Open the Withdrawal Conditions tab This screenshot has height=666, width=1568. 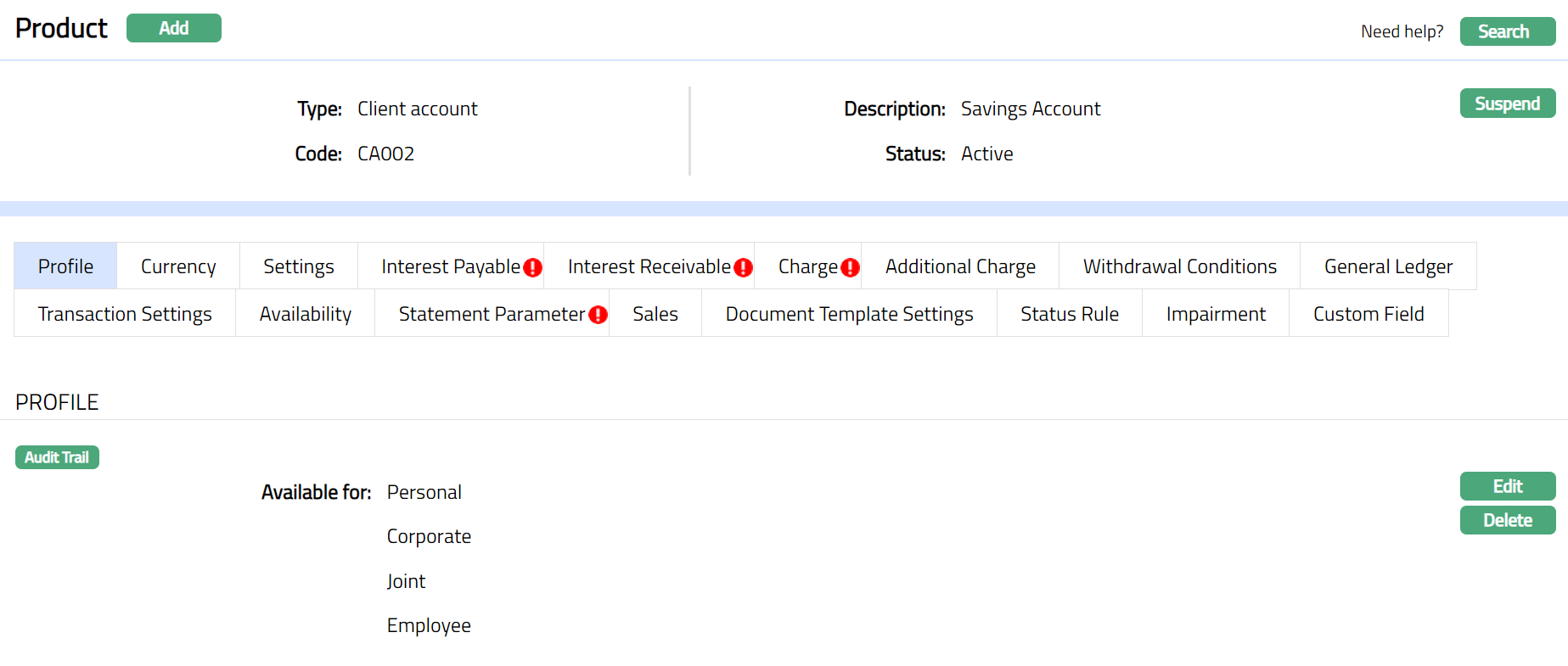tap(1179, 266)
